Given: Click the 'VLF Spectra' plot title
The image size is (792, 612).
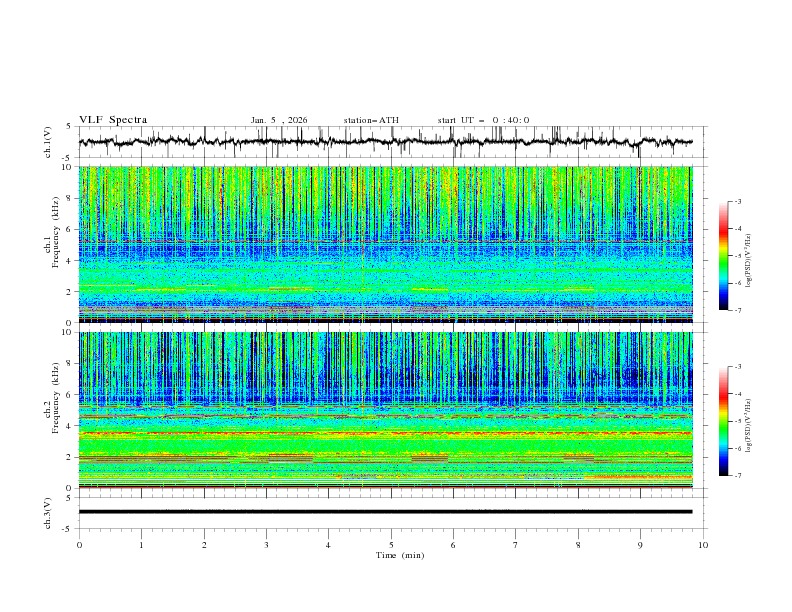Looking at the screenshot, I should point(113,120).
